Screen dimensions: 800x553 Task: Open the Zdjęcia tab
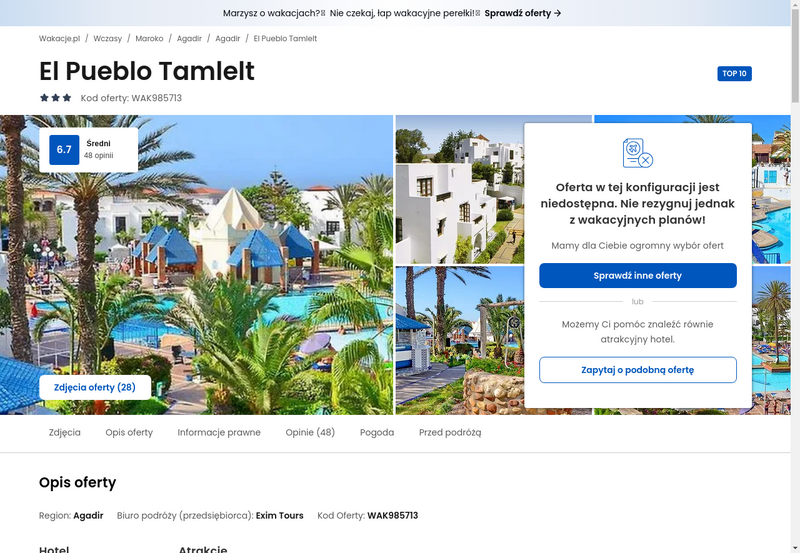click(65, 432)
